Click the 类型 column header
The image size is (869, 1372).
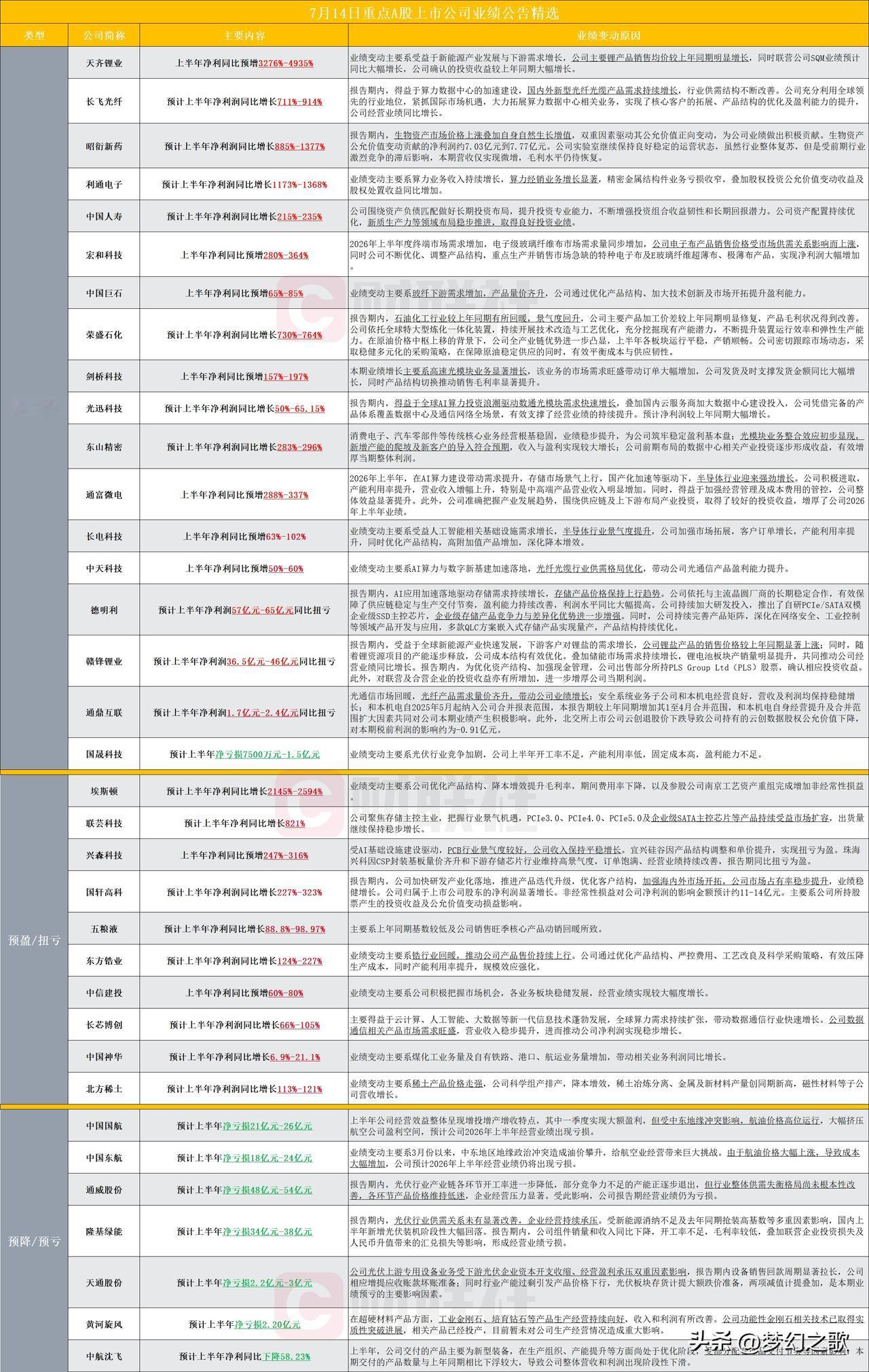(34, 35)
